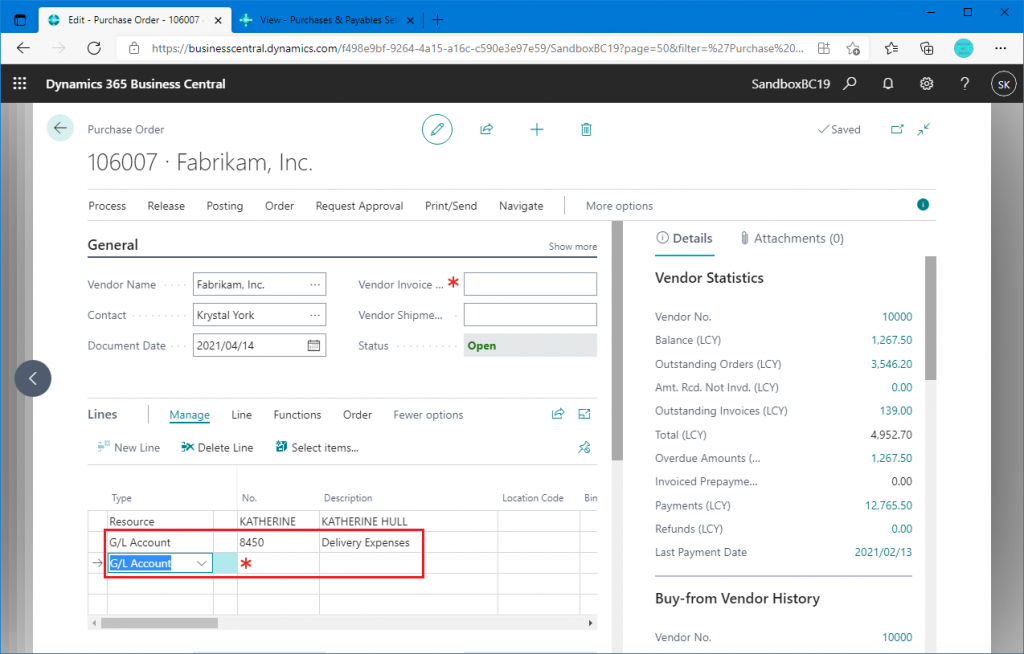This screenshot has height=654, width=1024.
Task: Open Payments (LCY) 12,765.50 link
Action: pos(888,506)
